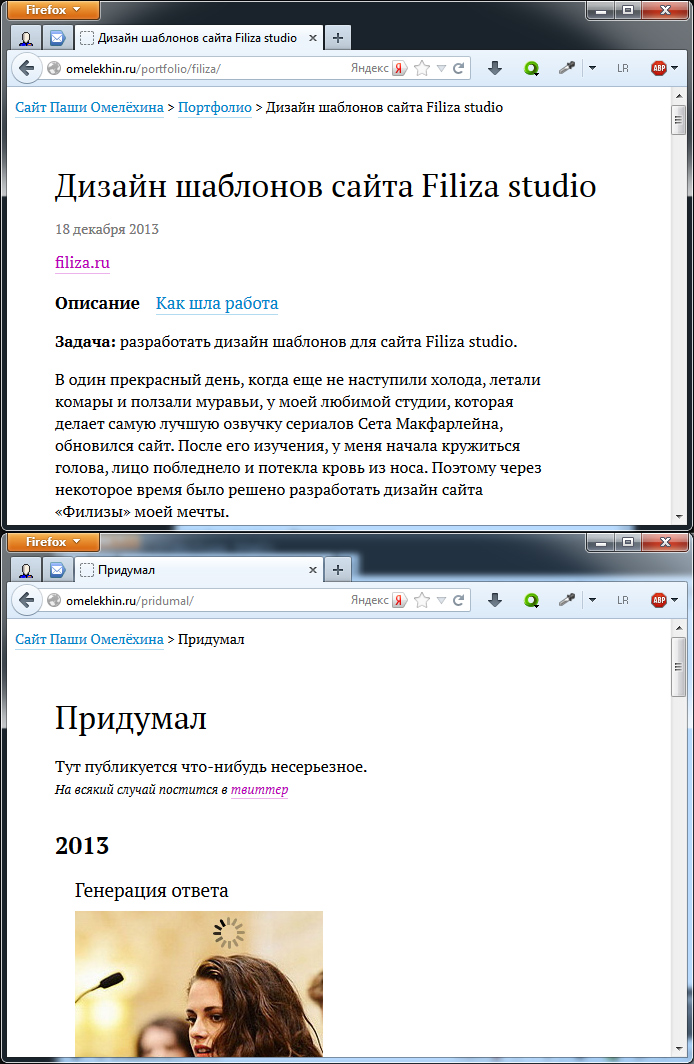Click pinned mail tab in top window

coord(58,38)
